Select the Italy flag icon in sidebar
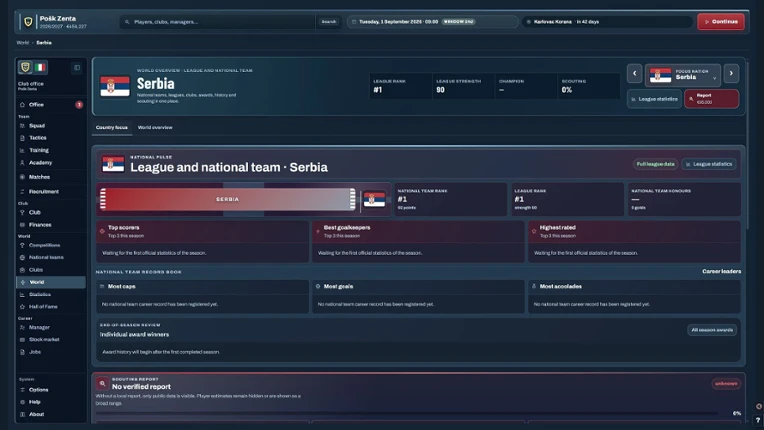Viewport: 764px width, 430px height. pyautogui.click(x=40, y=67)
